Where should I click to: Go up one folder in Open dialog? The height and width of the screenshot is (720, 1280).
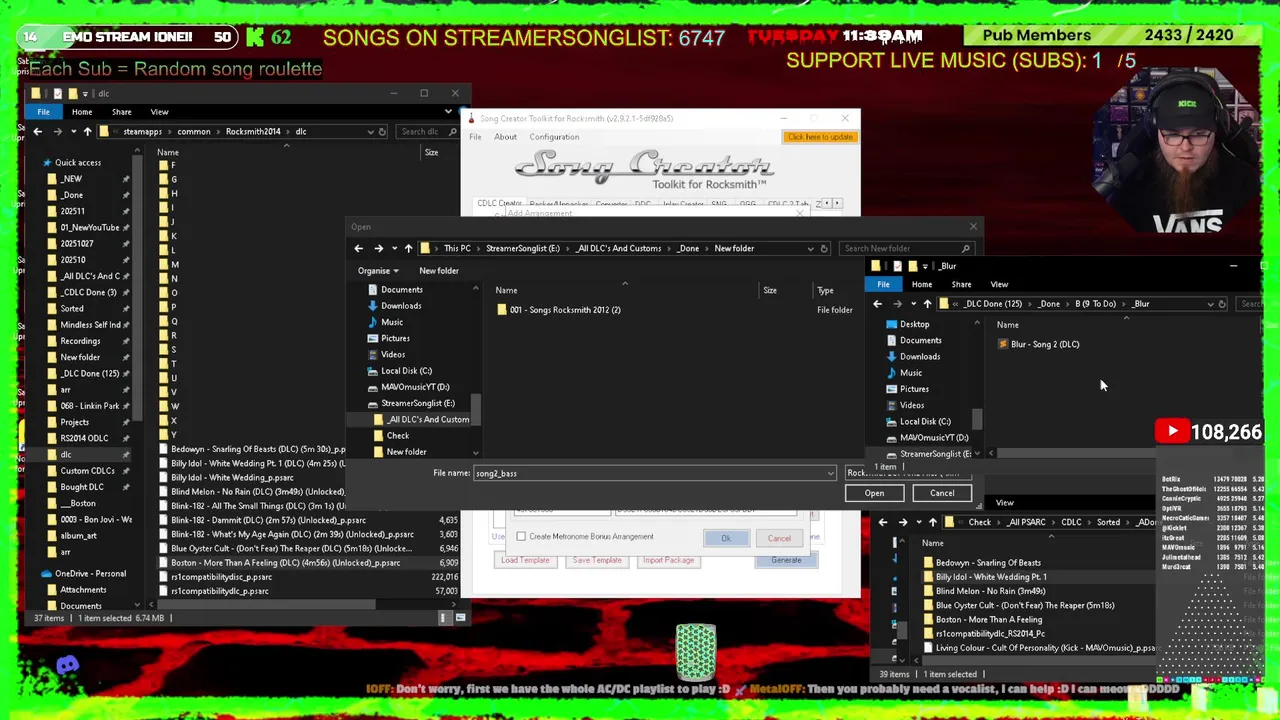408,248
